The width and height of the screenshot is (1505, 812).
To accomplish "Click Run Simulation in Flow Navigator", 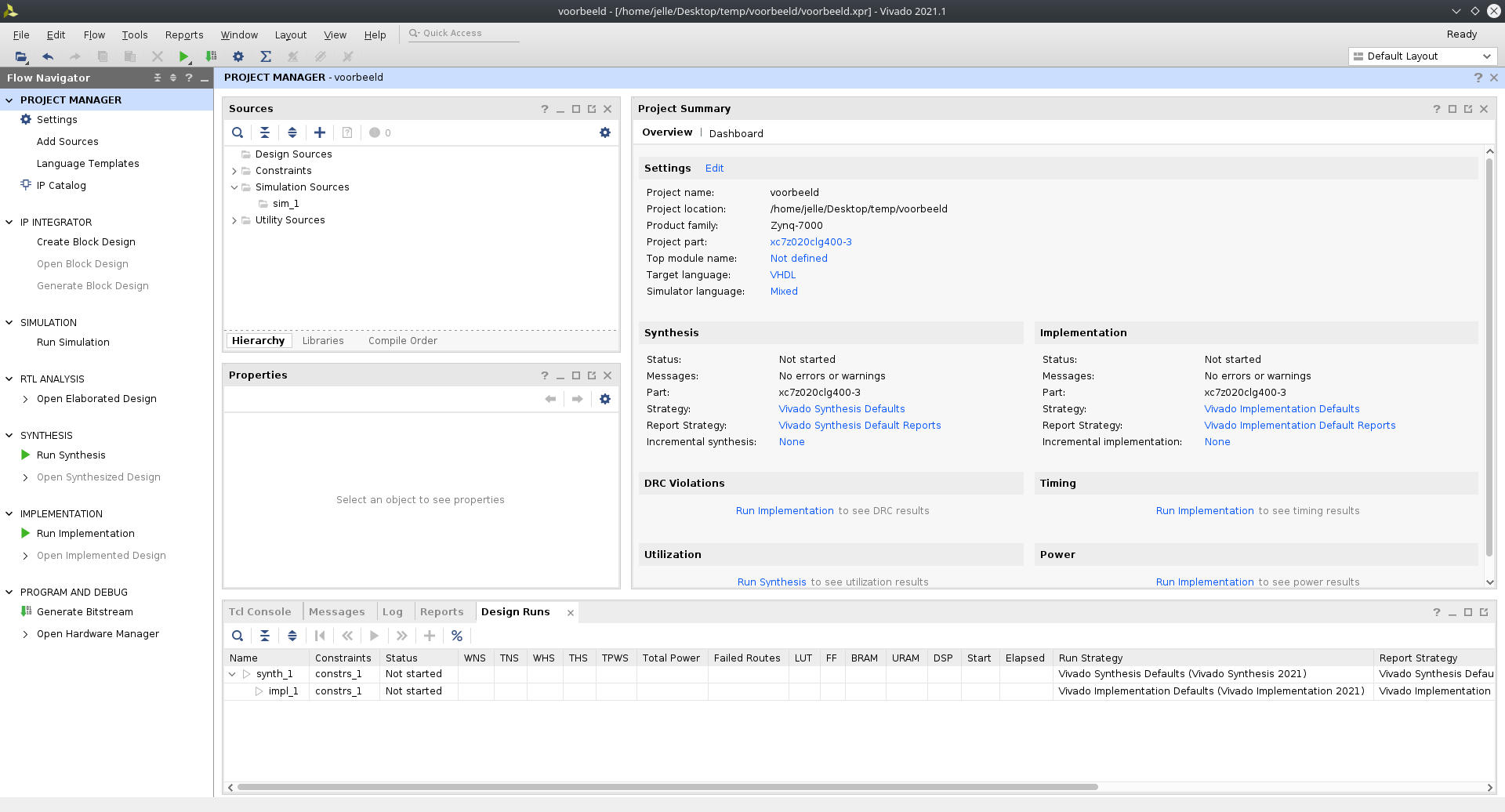I will click(x=73, y=343).
